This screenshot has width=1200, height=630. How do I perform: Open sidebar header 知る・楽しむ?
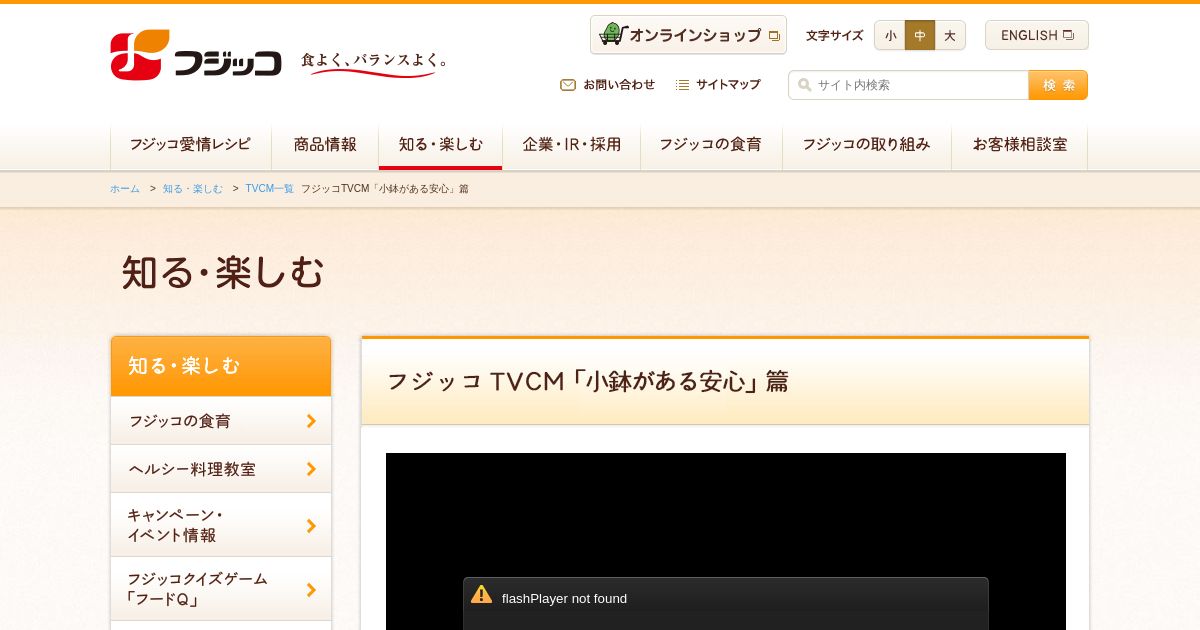point(221,366)
